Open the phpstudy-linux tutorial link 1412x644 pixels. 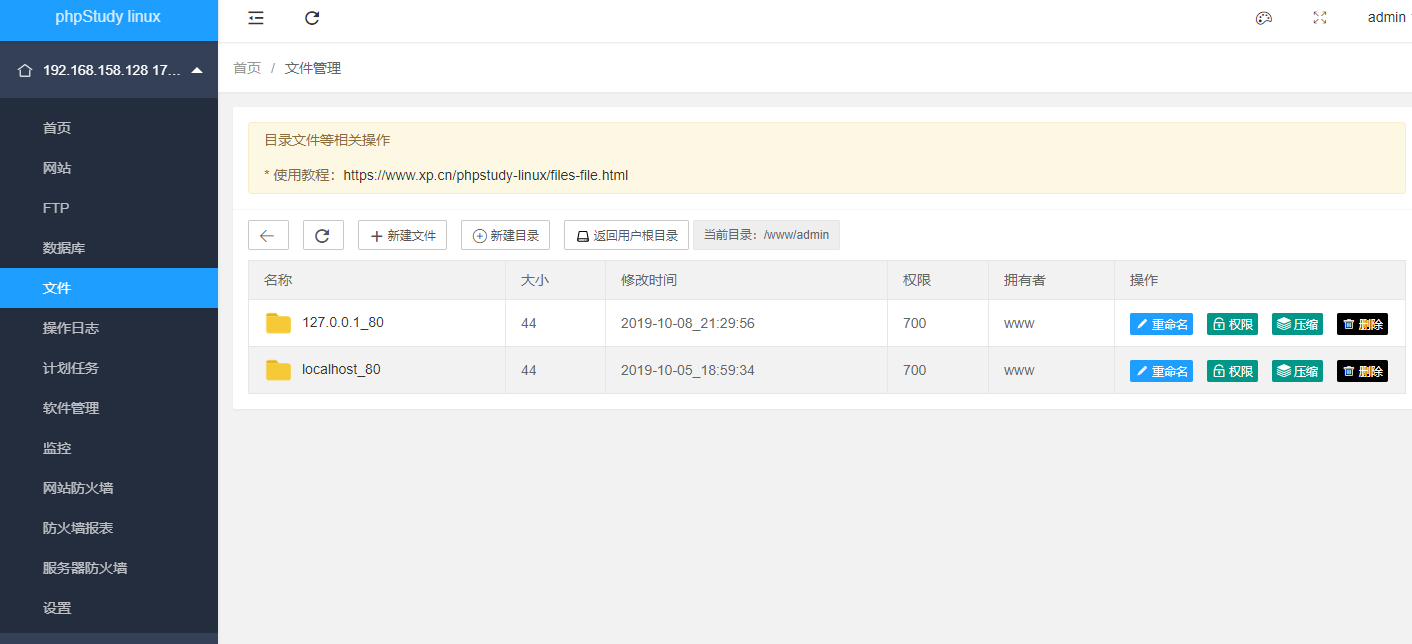[x=485, y=175]
